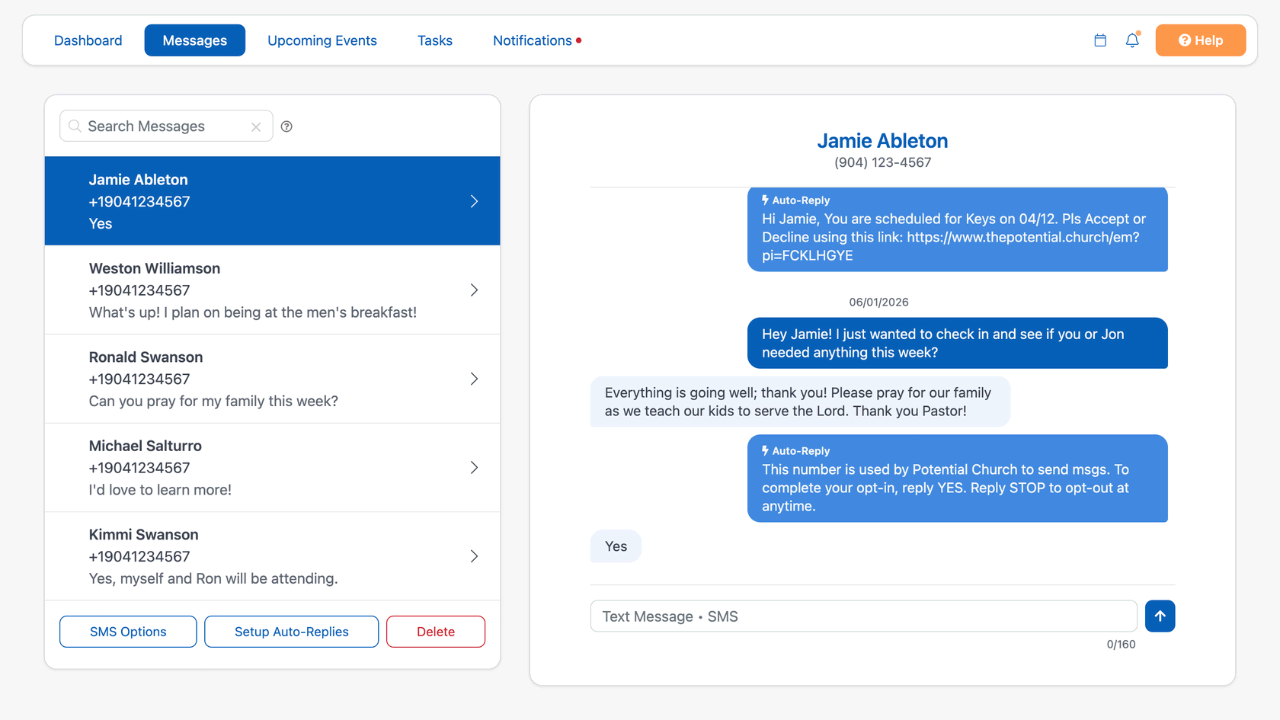Click preview "Yes, myself and Ron will be attending."
1280x720 pixels.
click(213, 578)
